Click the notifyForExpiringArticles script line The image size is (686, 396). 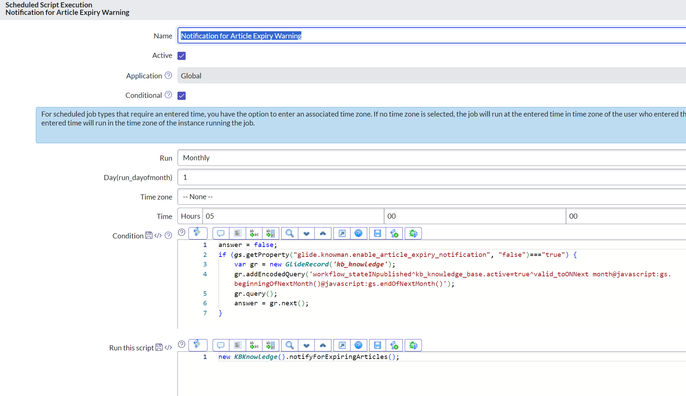(x=309, y=357)
